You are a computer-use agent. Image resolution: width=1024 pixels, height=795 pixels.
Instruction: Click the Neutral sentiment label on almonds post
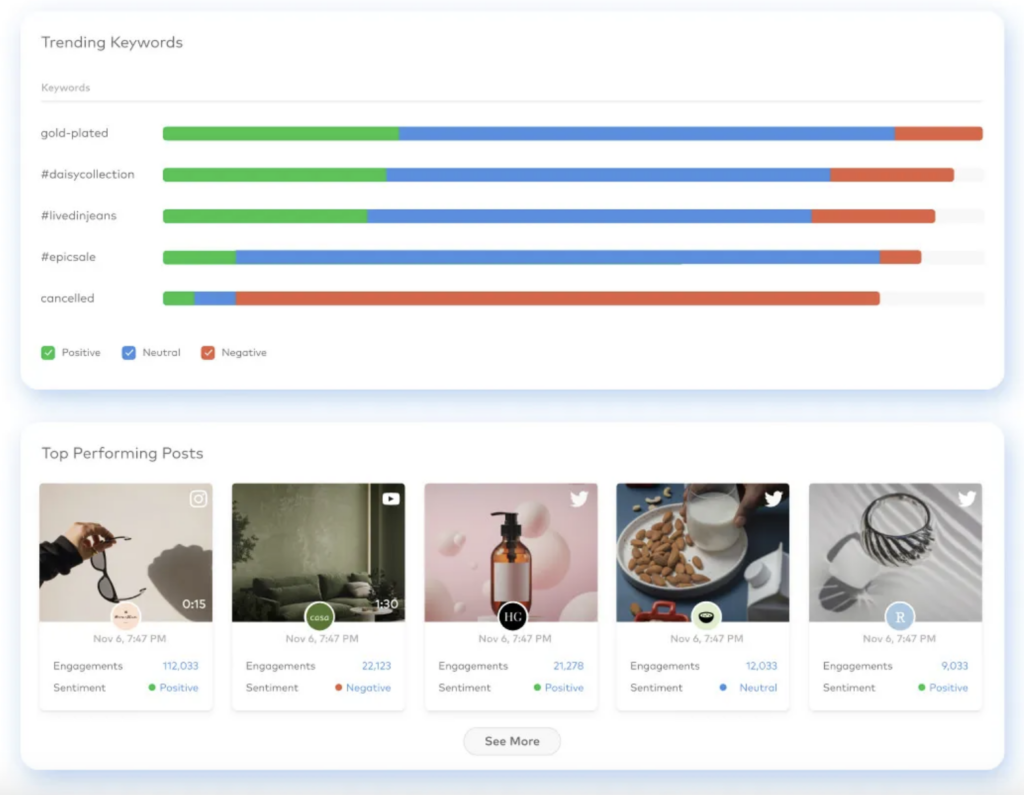tap(758, 688)
